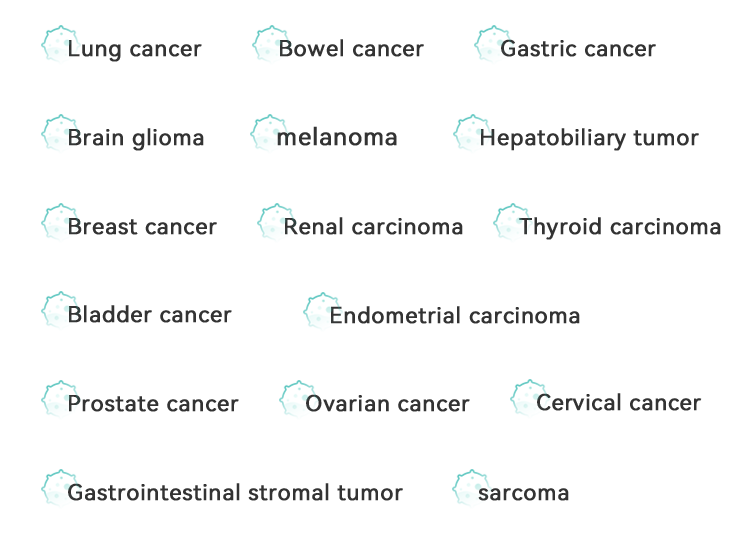Open the Cervical cancer link
The width and height of the screenshot is (750, 541).
click(x=618, y=403)
